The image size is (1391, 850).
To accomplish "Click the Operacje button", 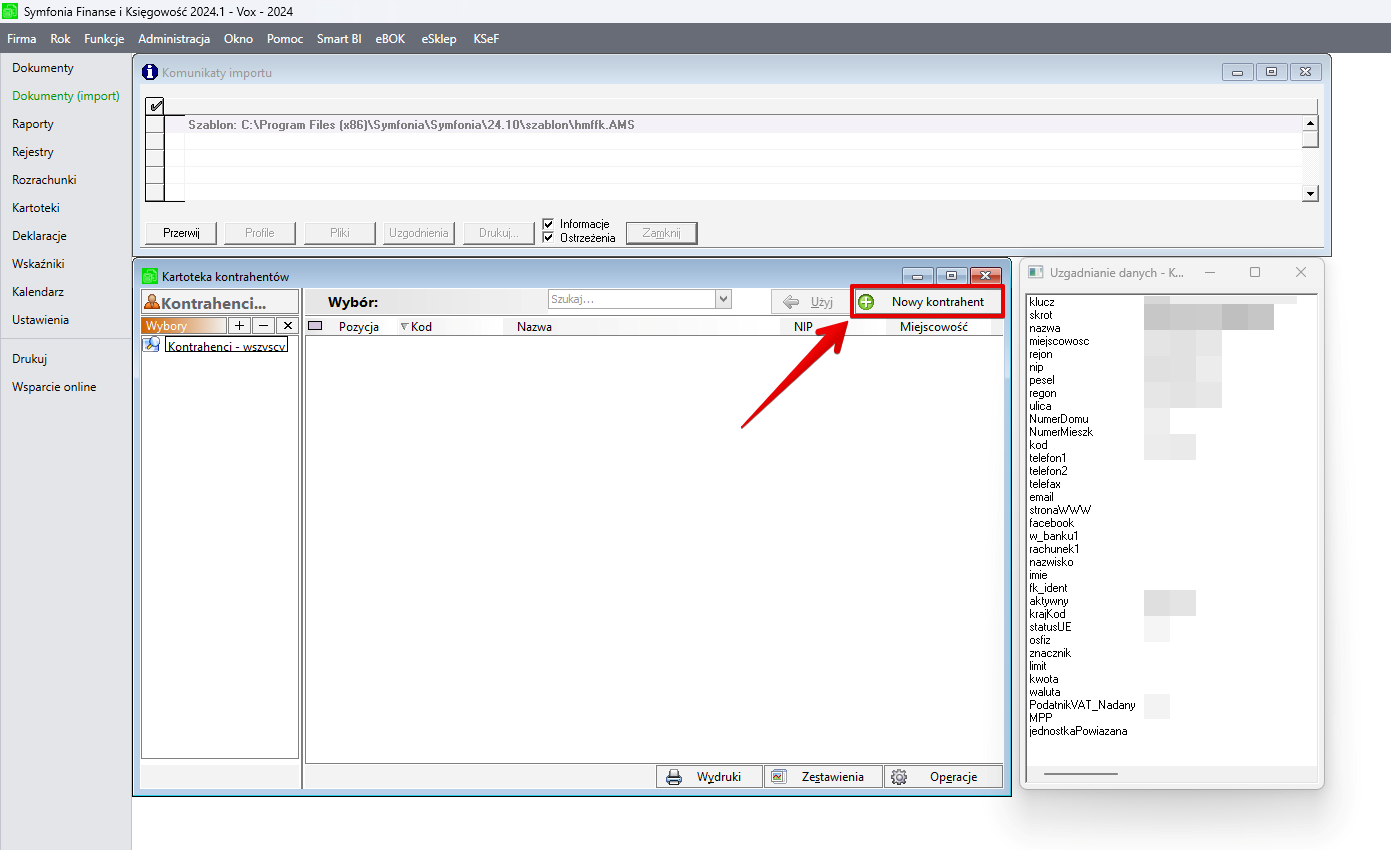I will point(943,777).
